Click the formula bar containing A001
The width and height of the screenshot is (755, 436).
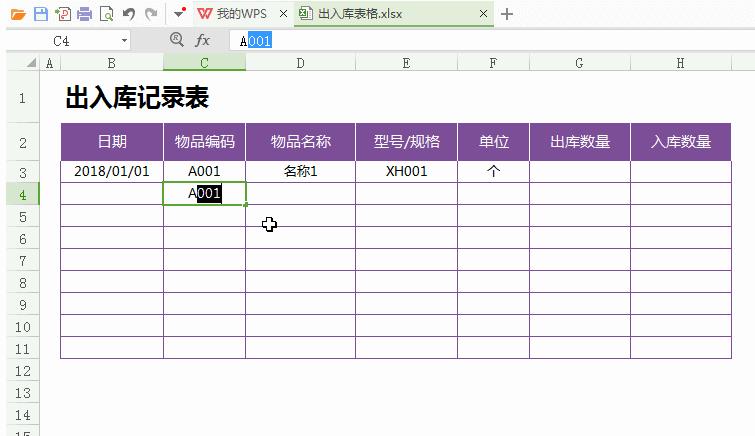[491, 41]
